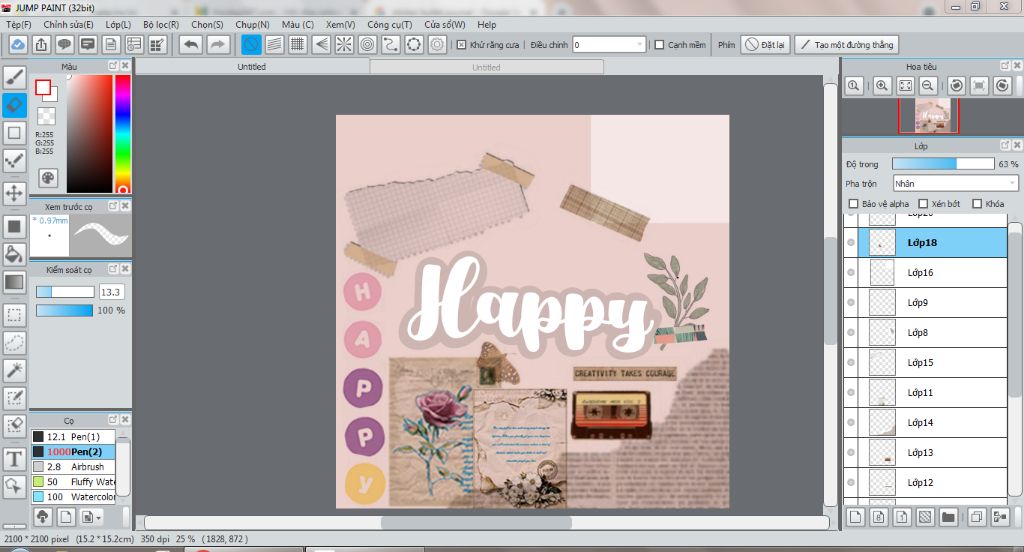Open the Pha trộn blend mode dropdown
The width and height of the screenshot is (1024, 552).
955,184
